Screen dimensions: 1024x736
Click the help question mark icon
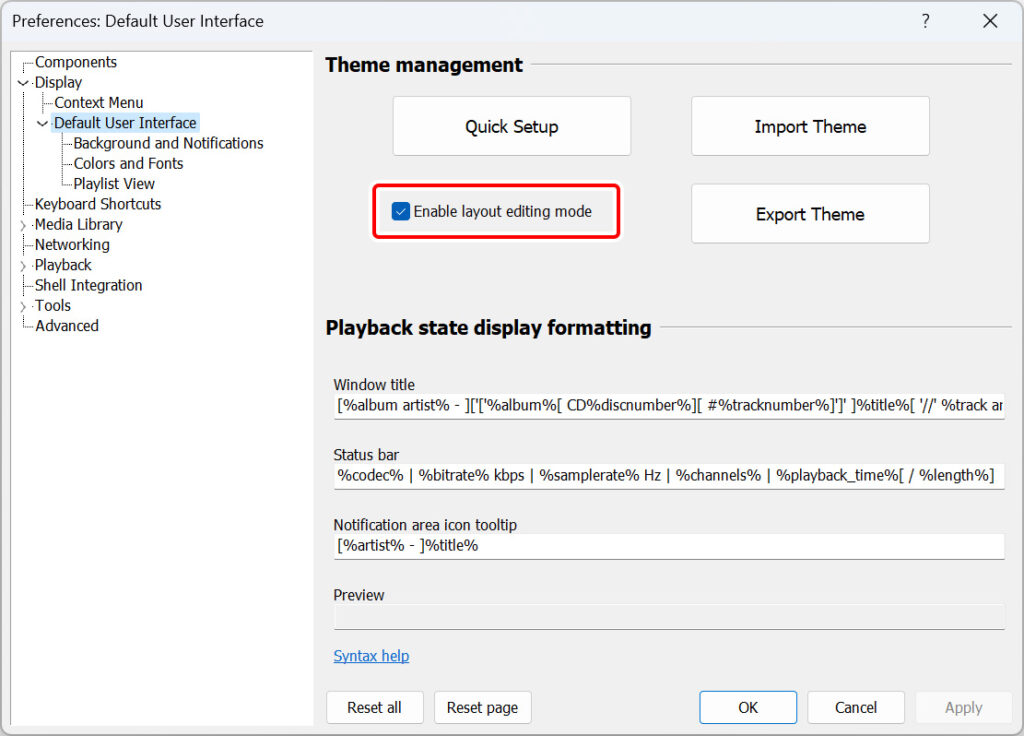[x=925, y=21]
